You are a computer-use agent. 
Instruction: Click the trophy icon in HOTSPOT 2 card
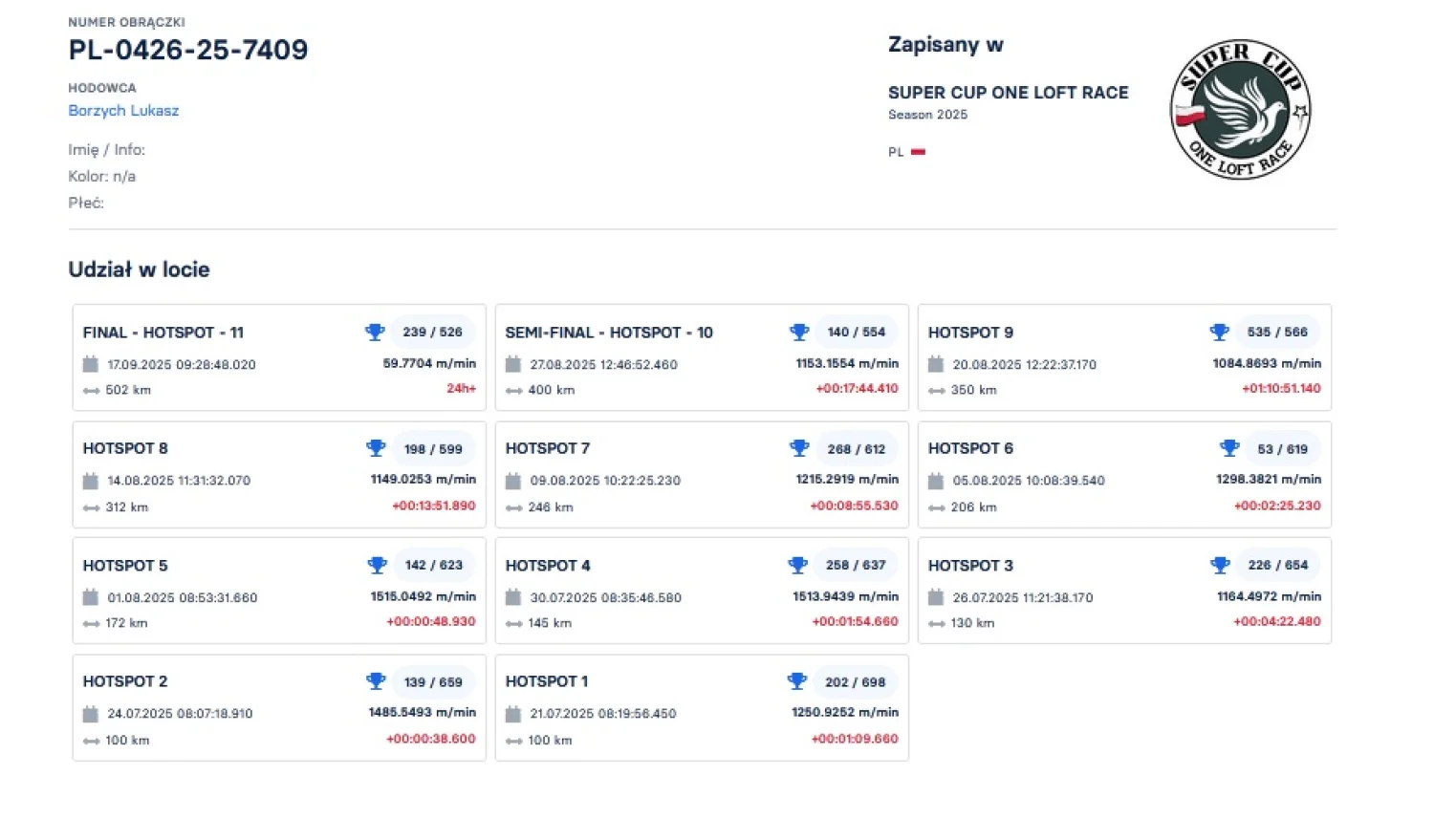tap(376, 681)
